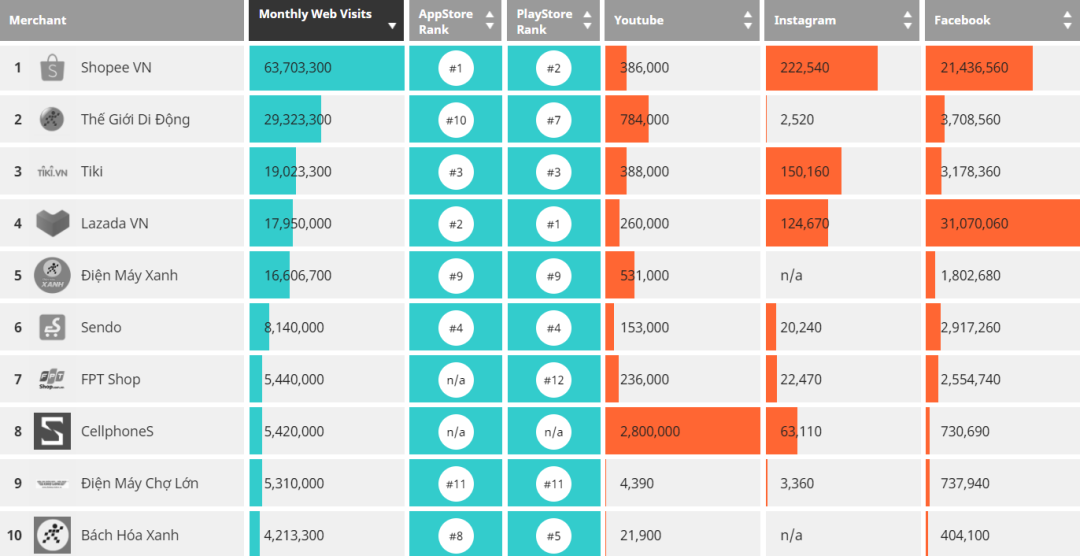Screen dimensions: 1080x556
Task: Sort by the Facebook column header
Action: click(1001, 20)
